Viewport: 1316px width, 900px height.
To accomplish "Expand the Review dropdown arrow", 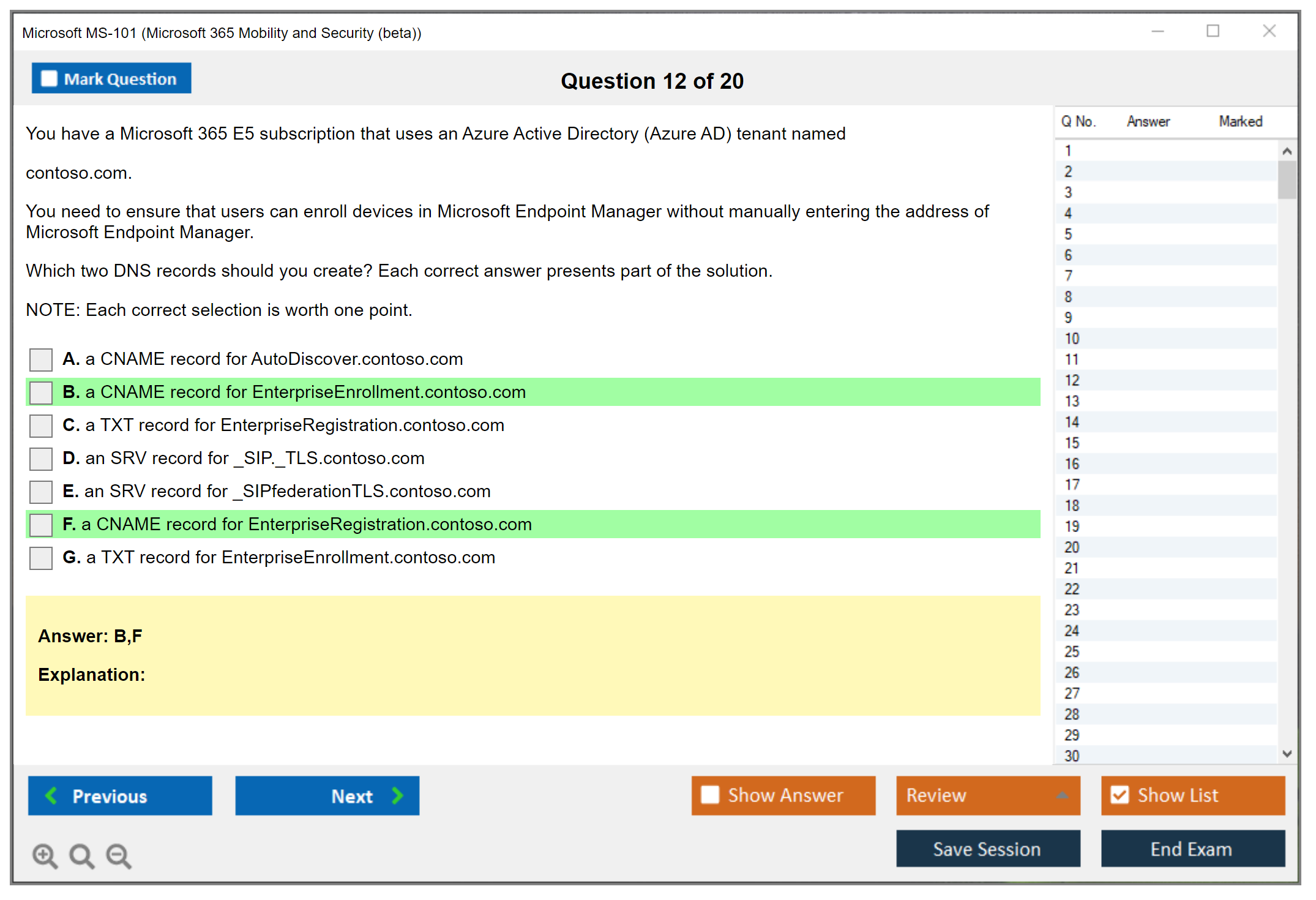I will (x=1062, y=795).
